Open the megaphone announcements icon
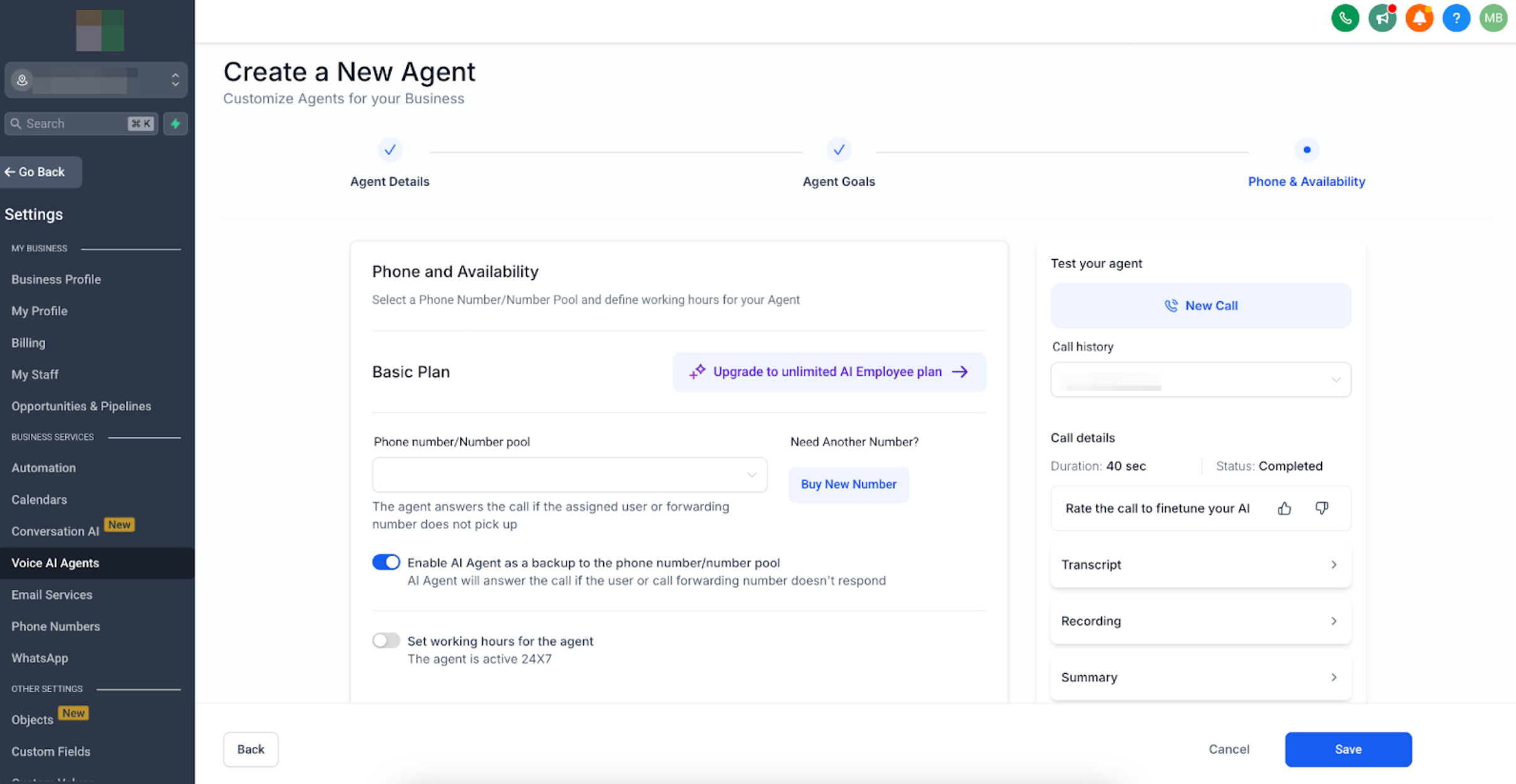 (1382, 18)
